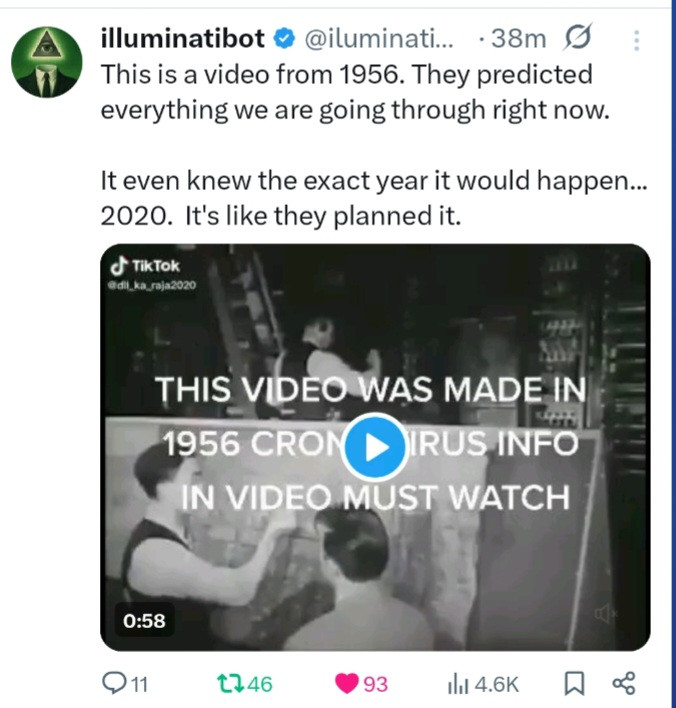Image resolution: width=676 pixels, height=708 pixels.
Task: Open illuminatibot display name link
Action: (183, 38)
